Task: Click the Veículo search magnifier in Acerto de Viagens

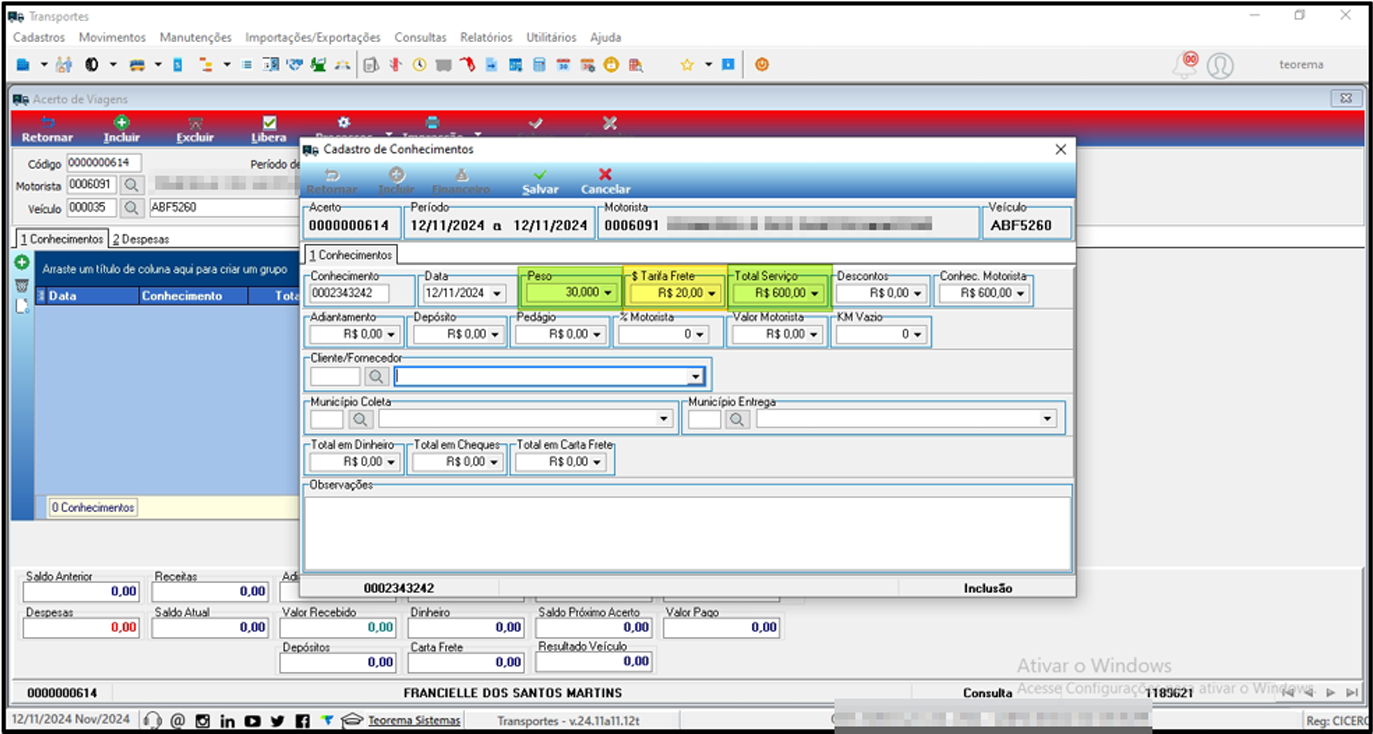Action: 133,208
